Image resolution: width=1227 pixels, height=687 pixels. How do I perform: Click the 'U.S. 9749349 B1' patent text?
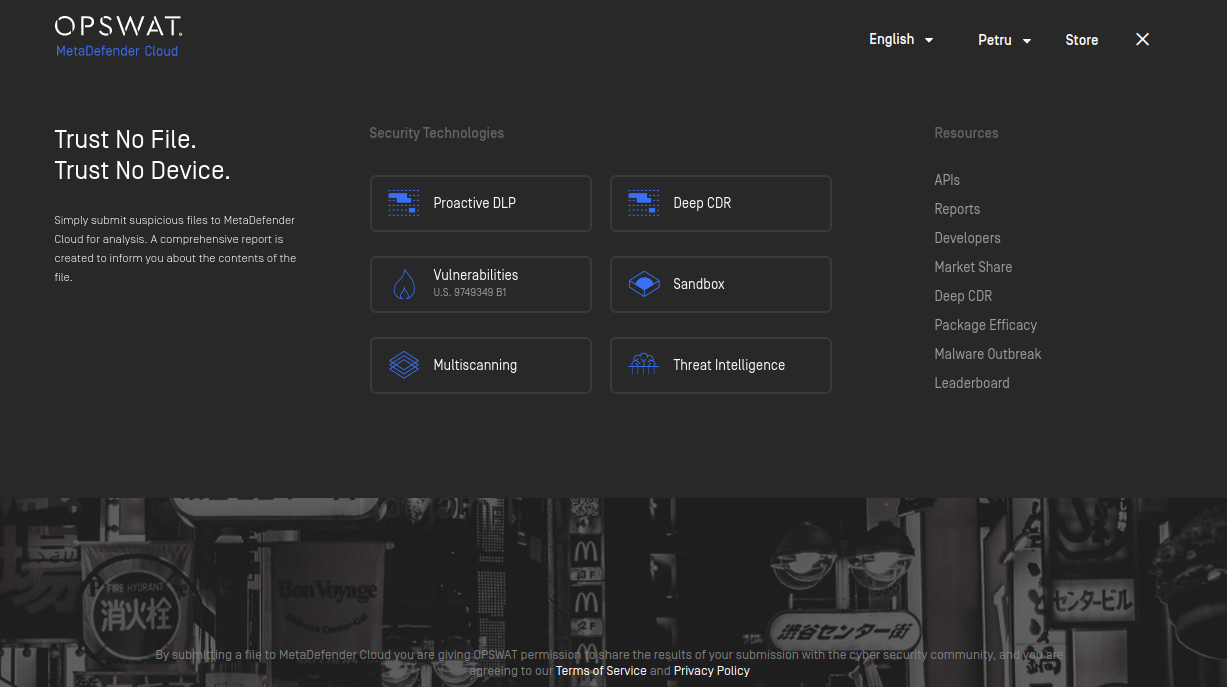coord(470,293)
